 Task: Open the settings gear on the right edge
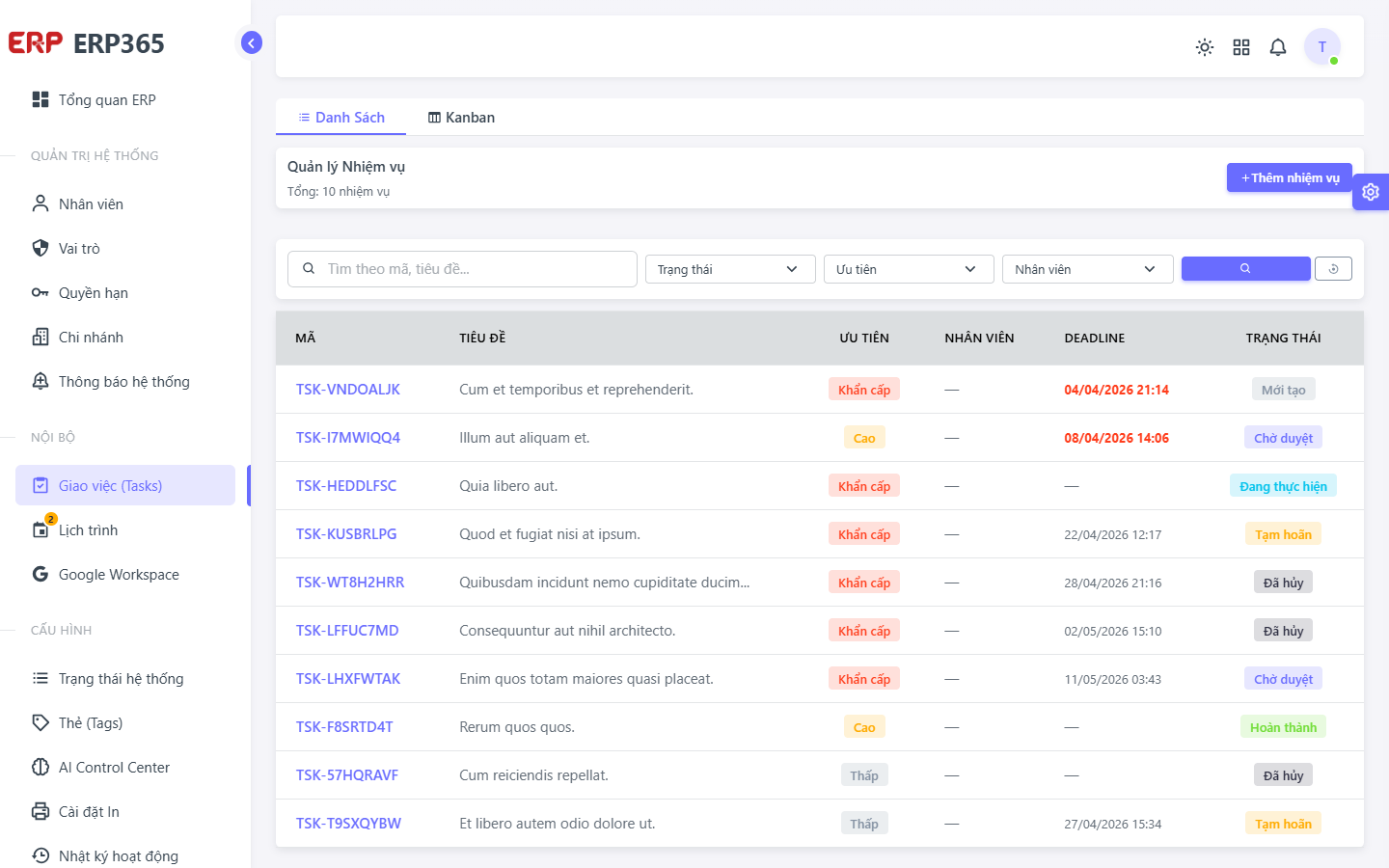point(1371,192)
